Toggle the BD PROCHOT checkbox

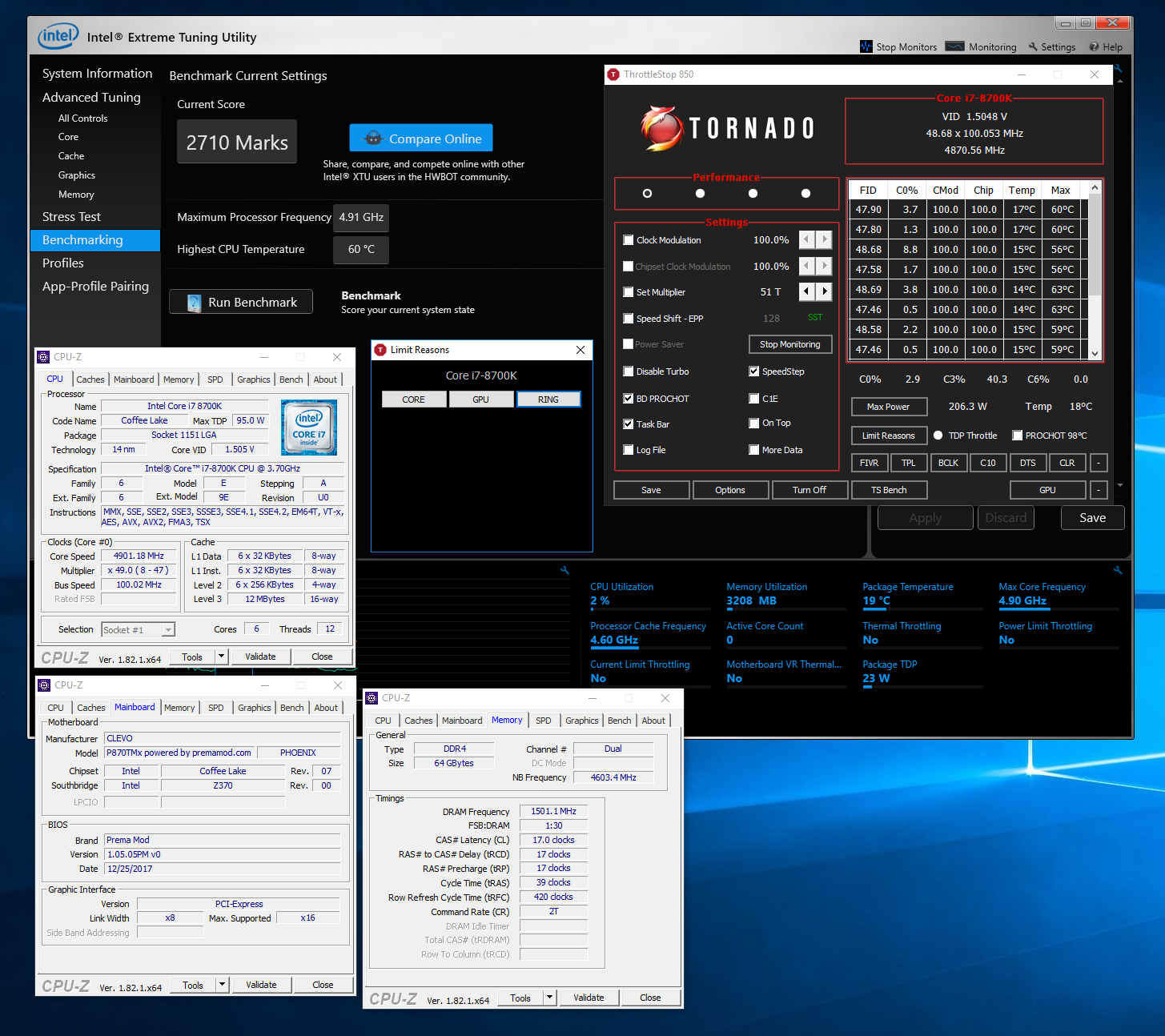coord(629,399)
